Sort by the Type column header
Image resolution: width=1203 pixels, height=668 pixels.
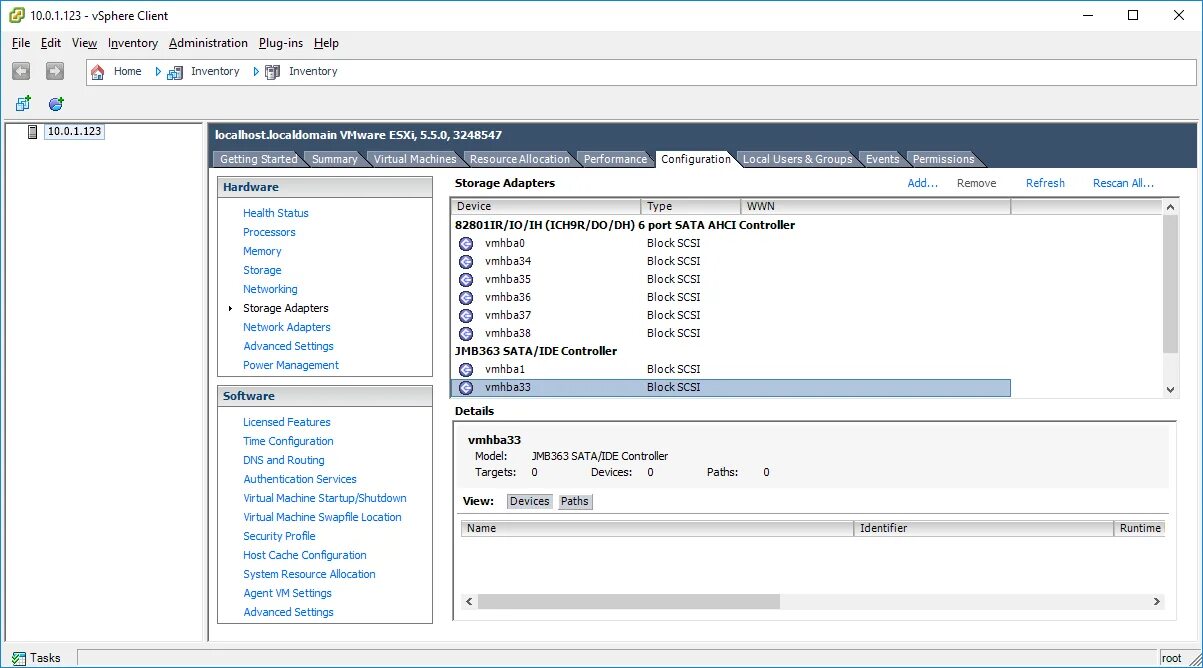[691, 206]
